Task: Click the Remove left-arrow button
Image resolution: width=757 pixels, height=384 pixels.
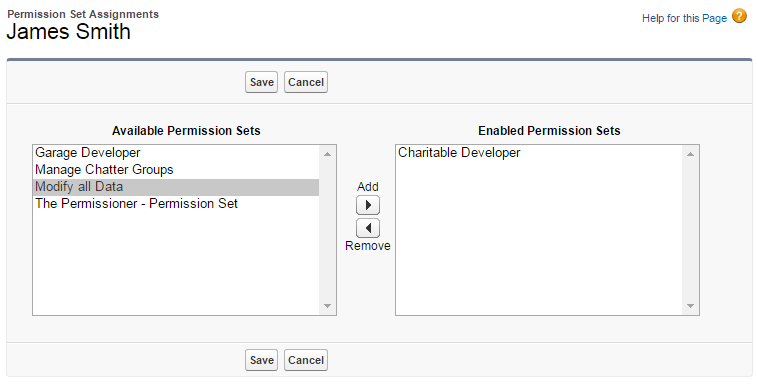Action: coord(368,228)
